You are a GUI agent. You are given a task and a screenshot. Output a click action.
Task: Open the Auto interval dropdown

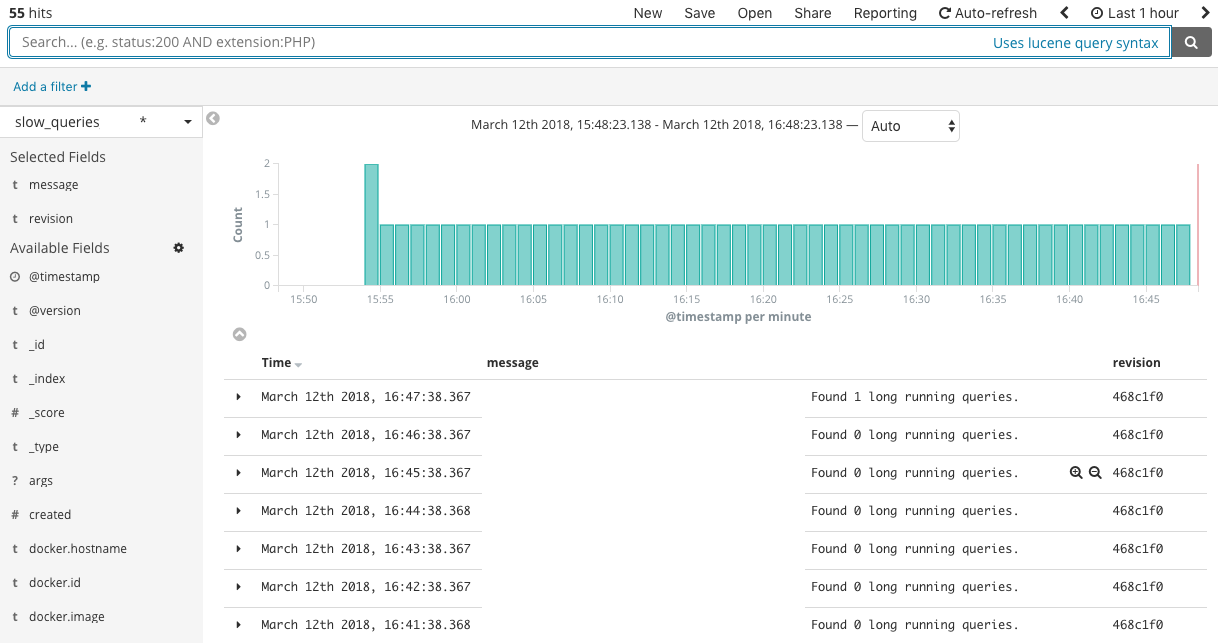(x=911, y=126)
